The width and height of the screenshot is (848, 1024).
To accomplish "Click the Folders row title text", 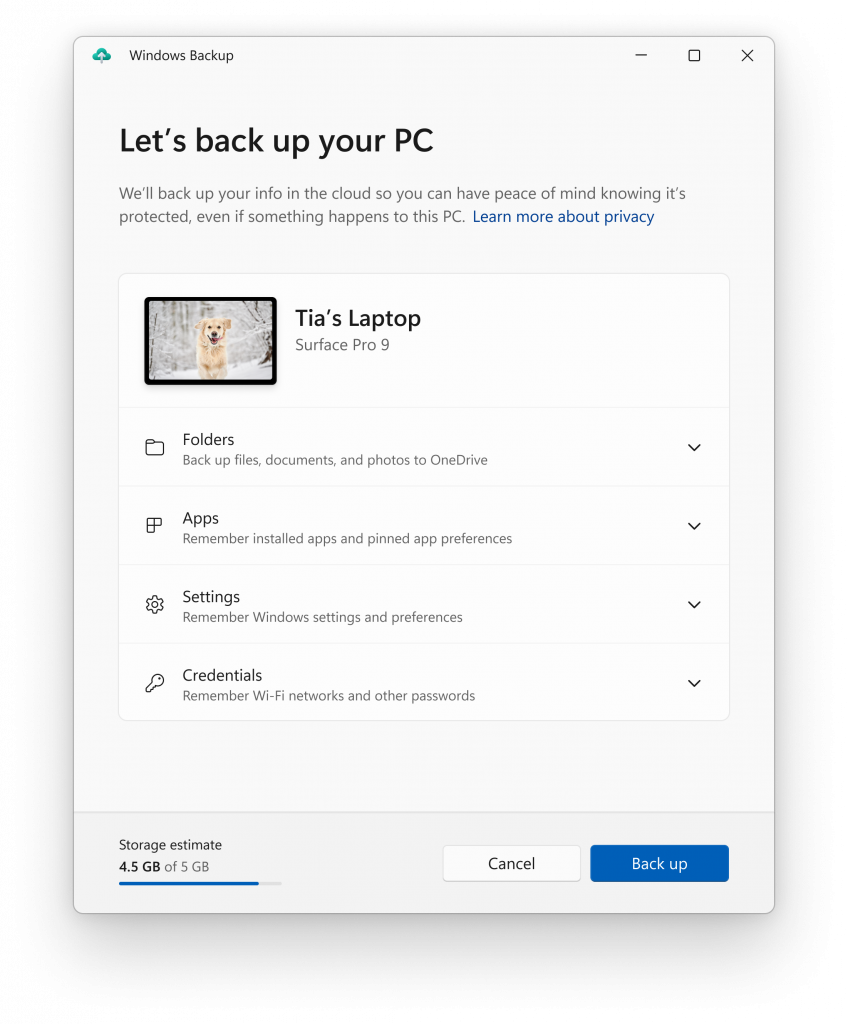I will click(208, 440).
